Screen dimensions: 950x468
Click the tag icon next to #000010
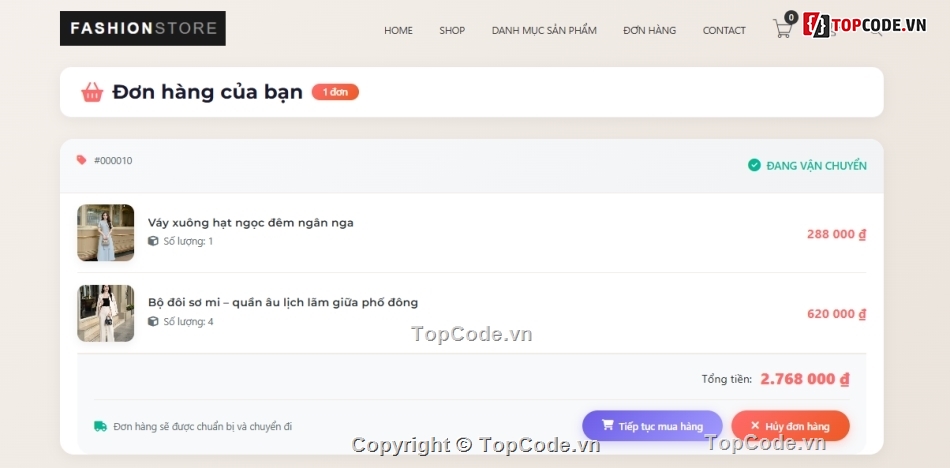point(81,160)
